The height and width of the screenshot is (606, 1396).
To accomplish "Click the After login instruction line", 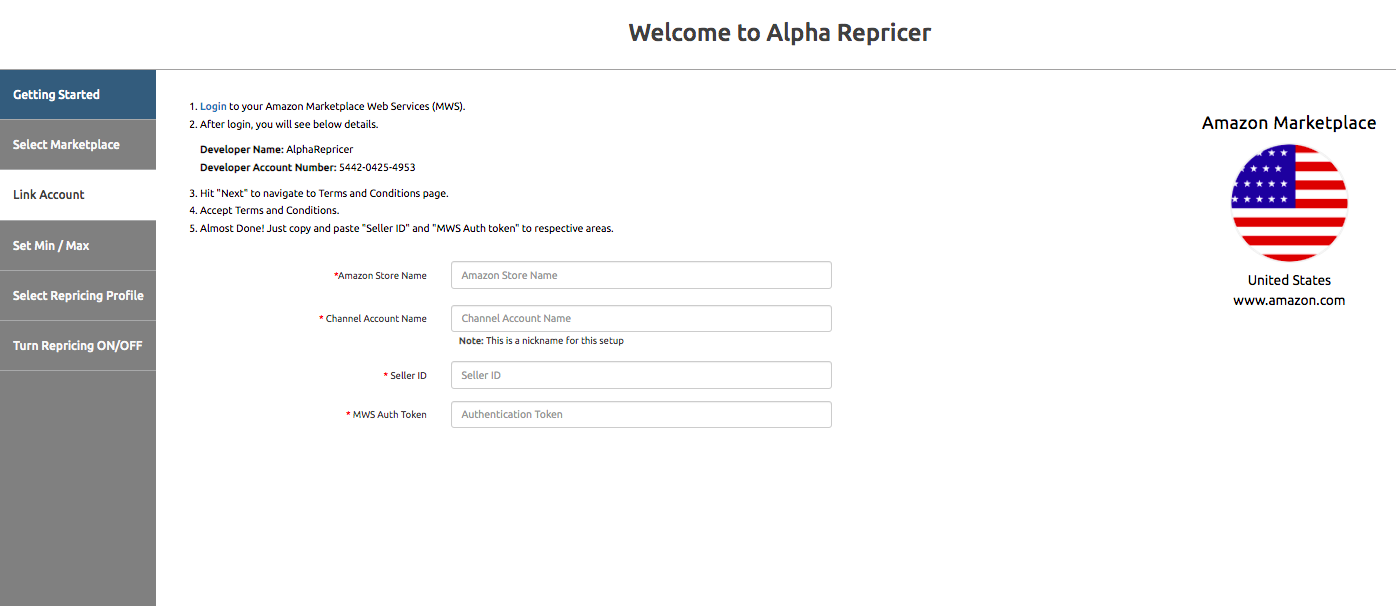I will [x=283, y=125].
